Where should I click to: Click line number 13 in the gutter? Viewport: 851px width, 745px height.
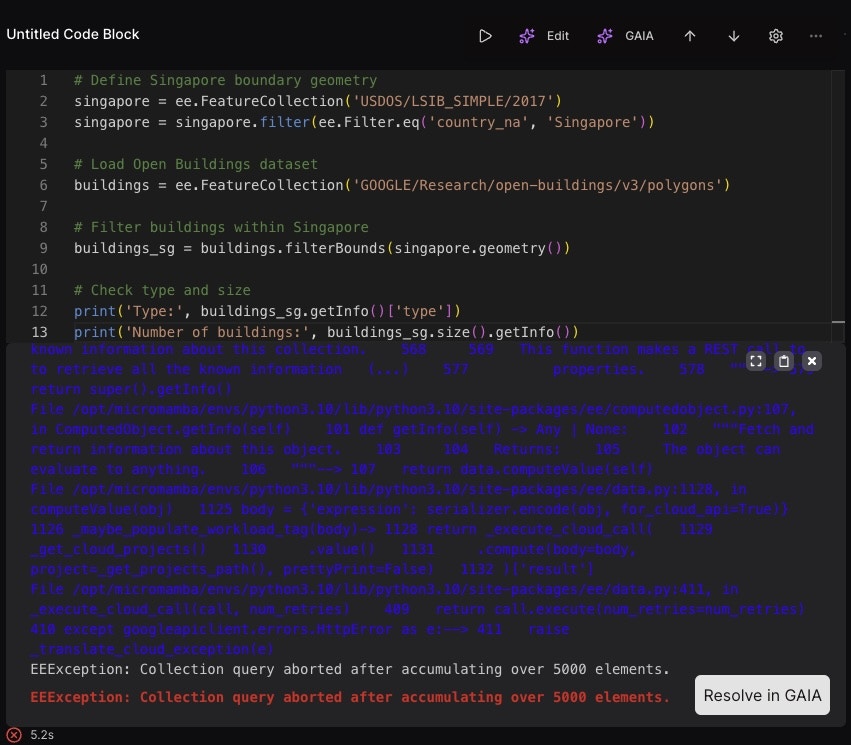[40, 332]
